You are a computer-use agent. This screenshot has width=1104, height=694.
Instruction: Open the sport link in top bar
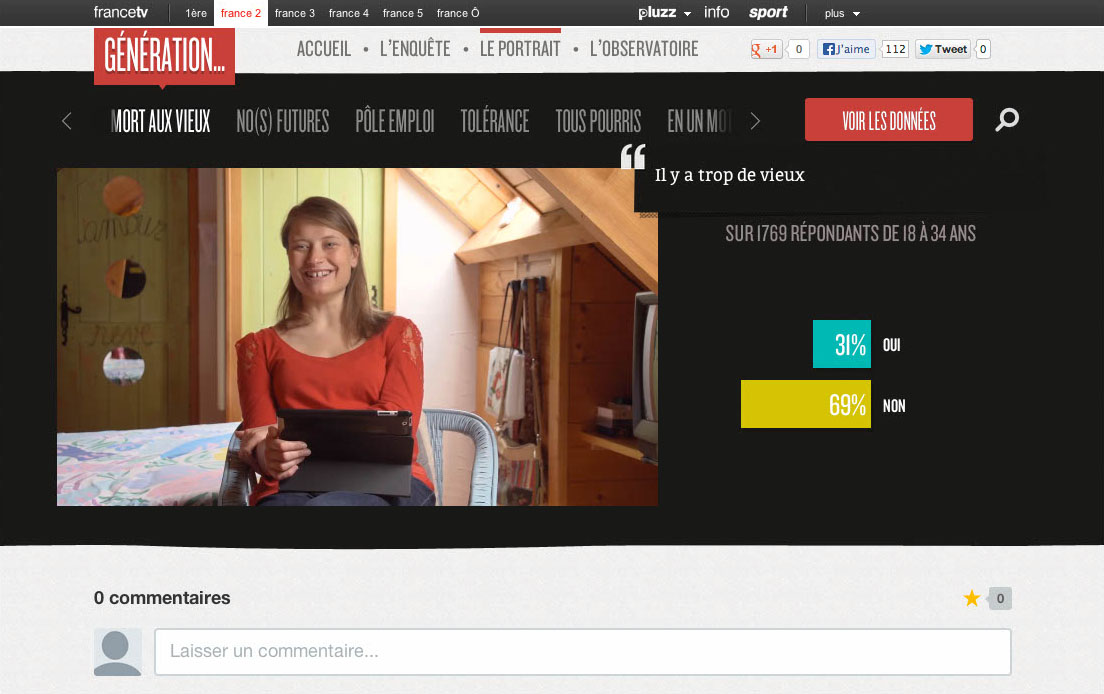pyautogui.click(x=768, y=13)
